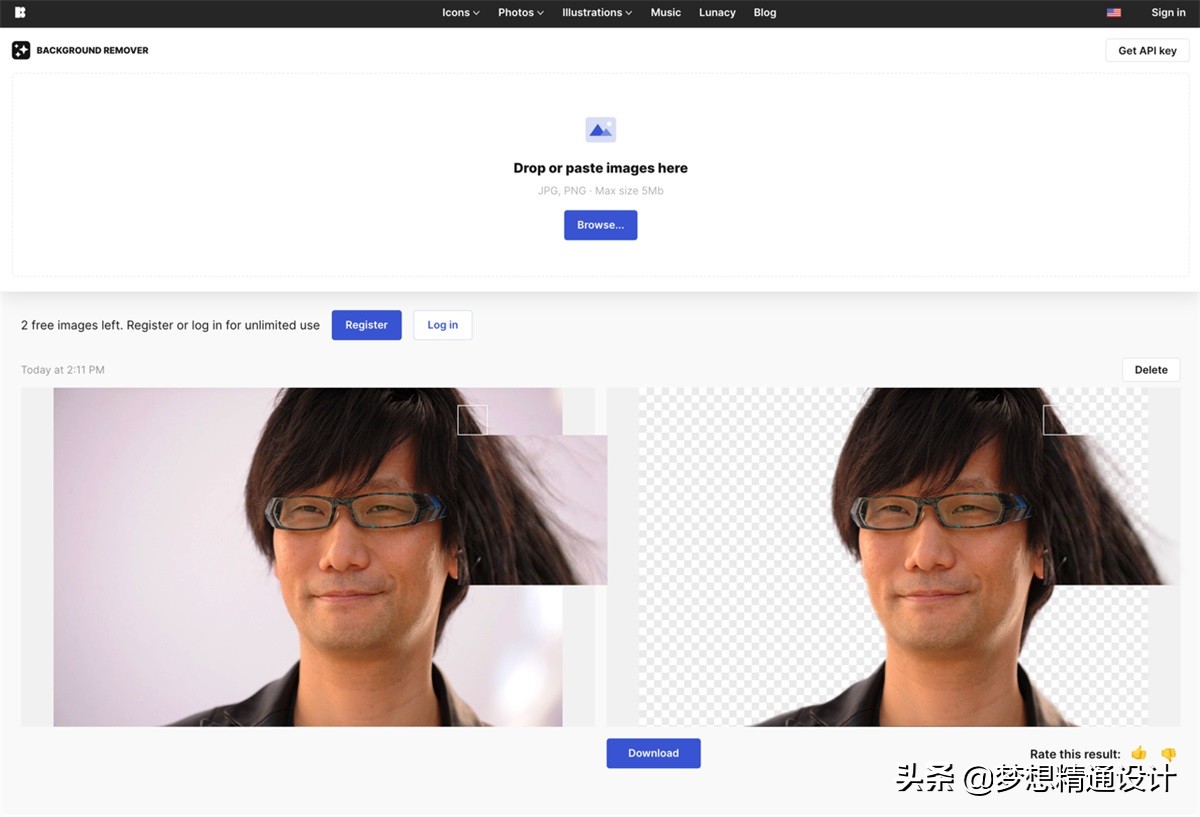Click the Log in button
This screenshot has height=817, width=1200.
pos(443,325)
